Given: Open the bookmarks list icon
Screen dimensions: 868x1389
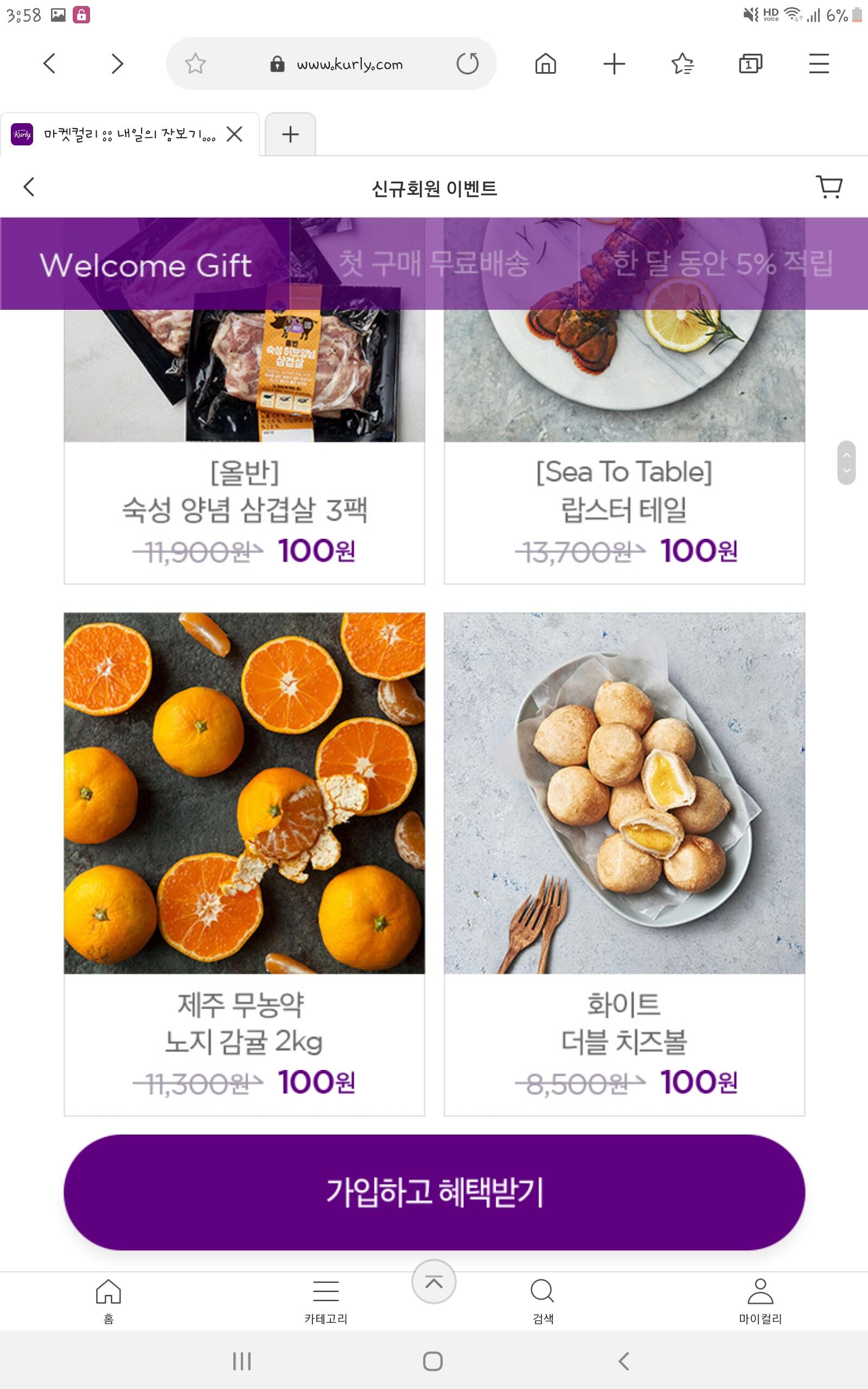Looking at the screenshot, I should pos(682,63).
